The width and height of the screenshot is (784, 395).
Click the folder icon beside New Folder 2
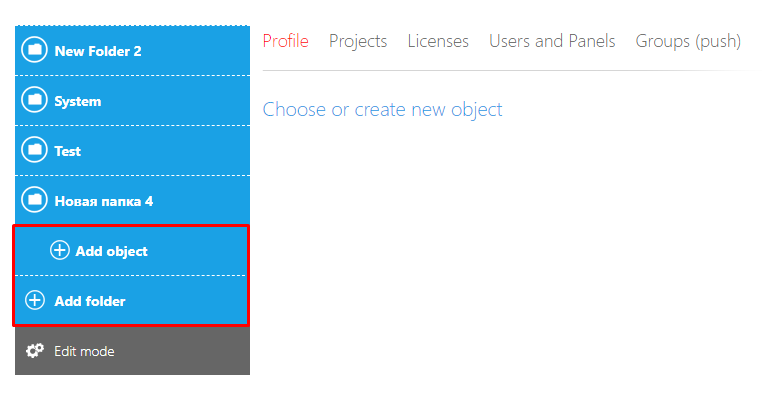pos(34,50)
